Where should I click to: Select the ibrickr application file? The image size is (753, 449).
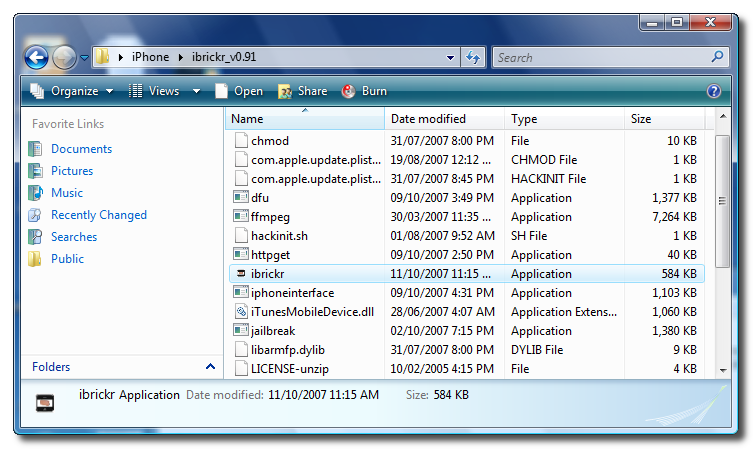[269, 274]
